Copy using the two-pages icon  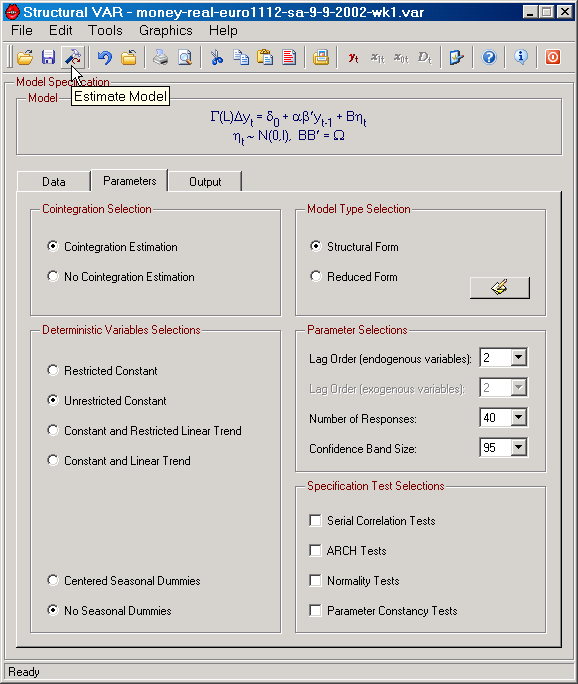241,57
